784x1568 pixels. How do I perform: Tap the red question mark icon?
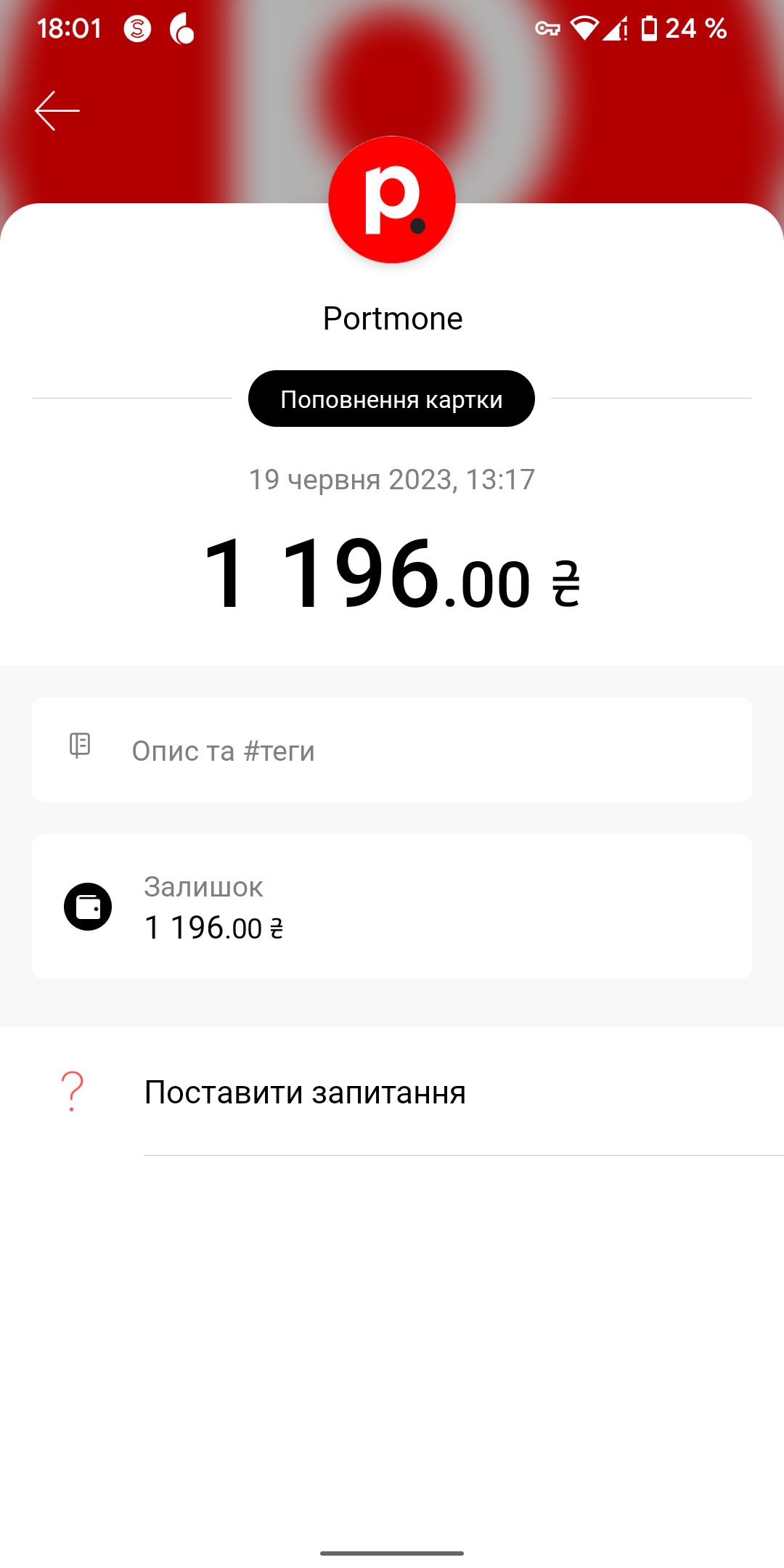click(73, 1091)
